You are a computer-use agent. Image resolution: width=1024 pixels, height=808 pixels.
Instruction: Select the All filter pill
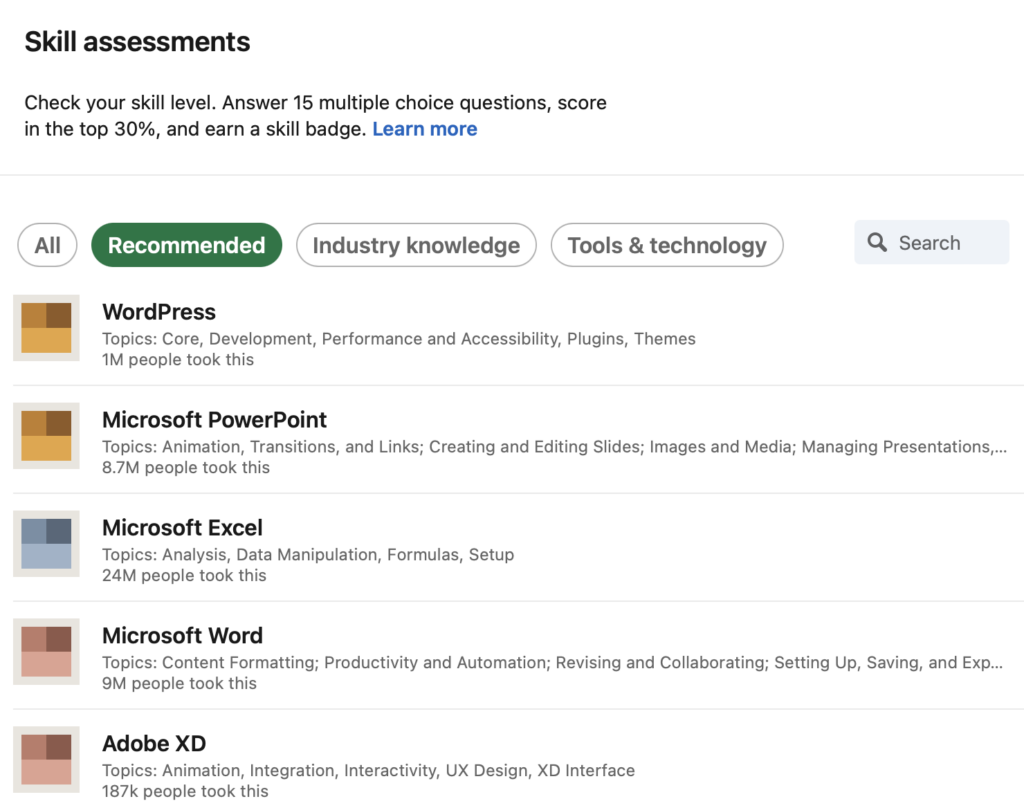pyautogui.click(x=48, y=245)
